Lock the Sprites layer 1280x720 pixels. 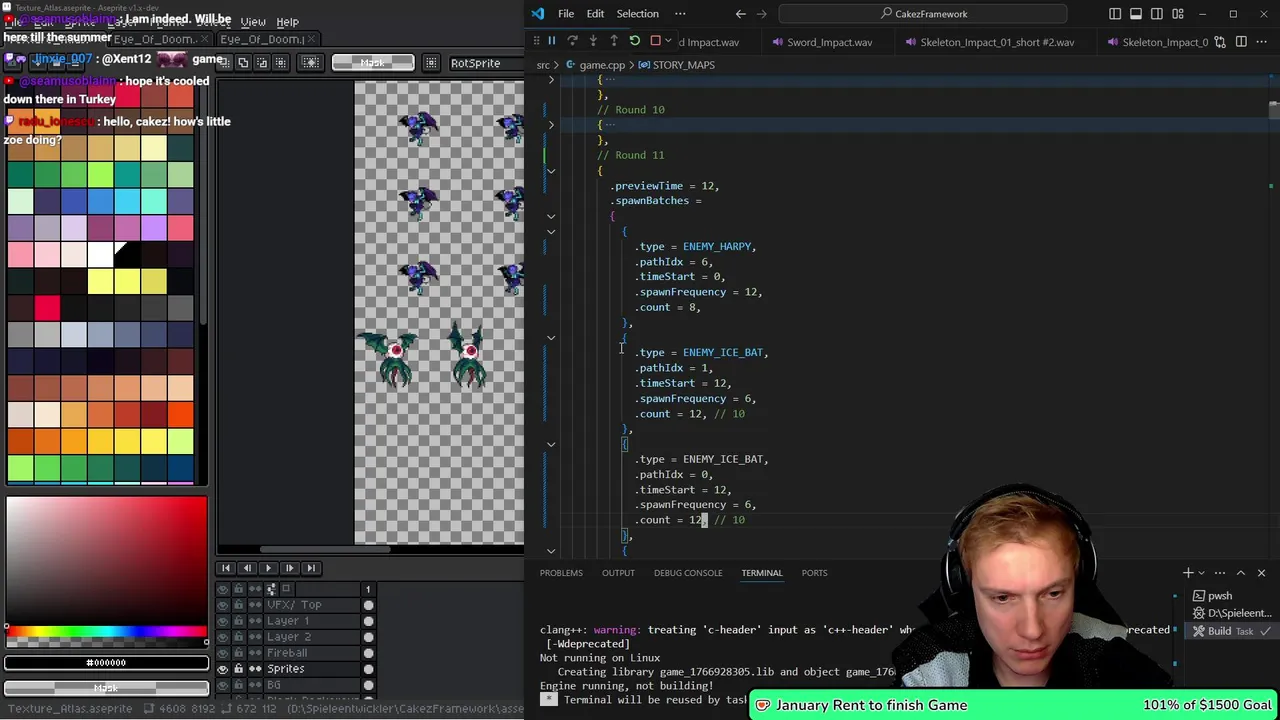[x=239, y=669]
